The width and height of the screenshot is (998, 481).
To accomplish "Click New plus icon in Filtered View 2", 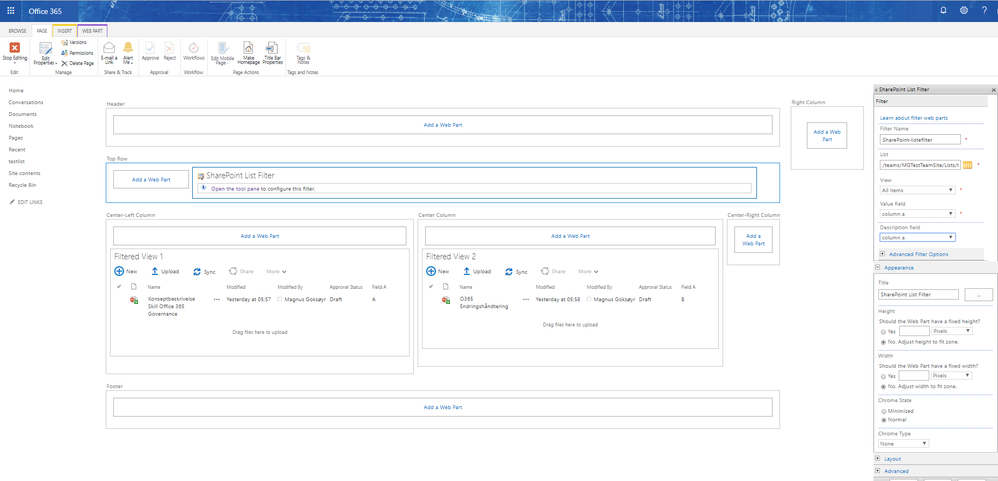I will pos(431,271).
